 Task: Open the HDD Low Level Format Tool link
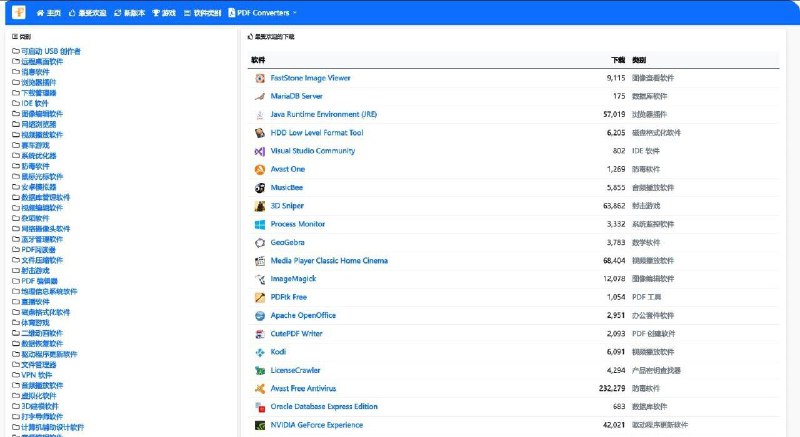(316, 133)
